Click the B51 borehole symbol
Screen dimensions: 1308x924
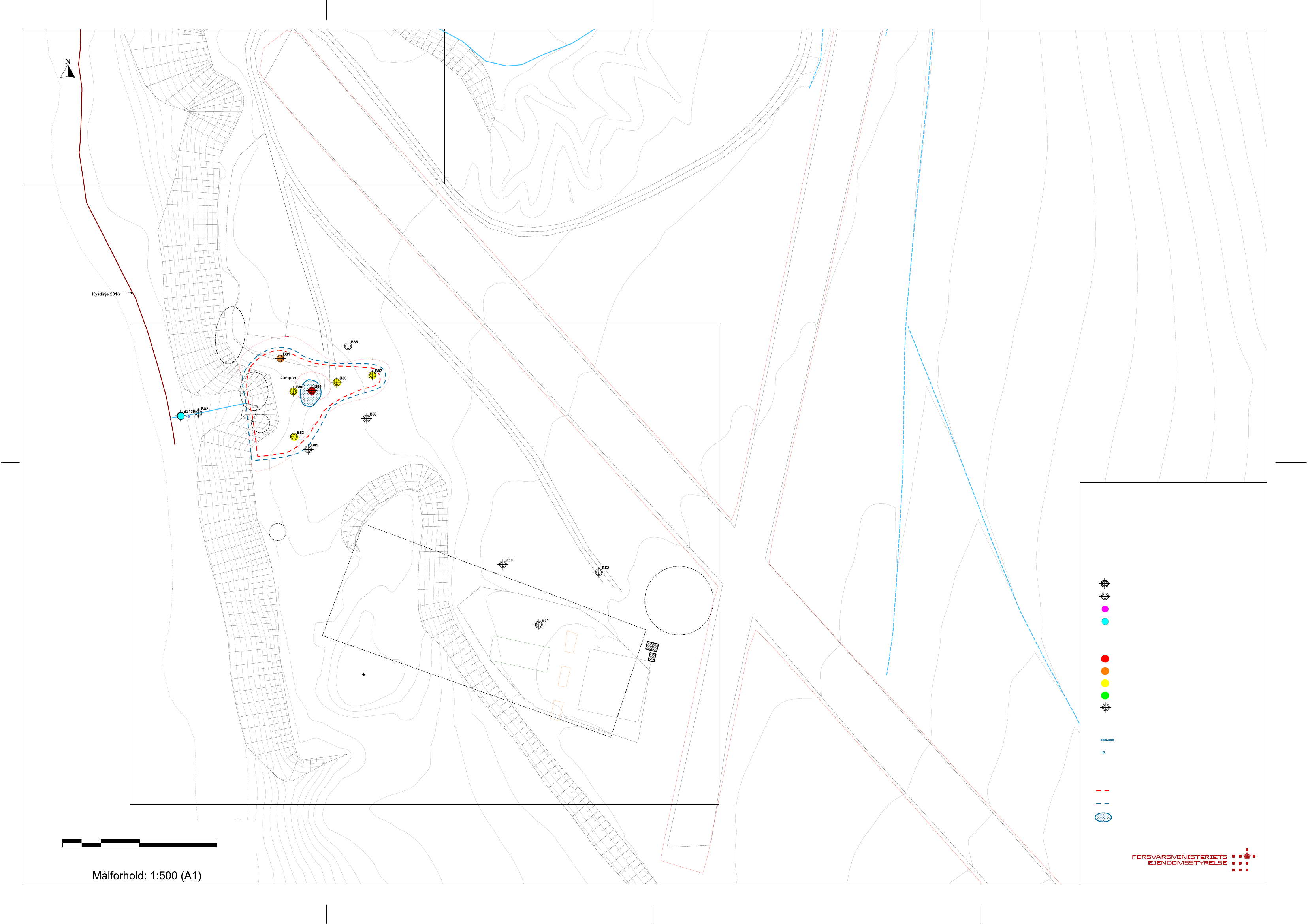539,624
